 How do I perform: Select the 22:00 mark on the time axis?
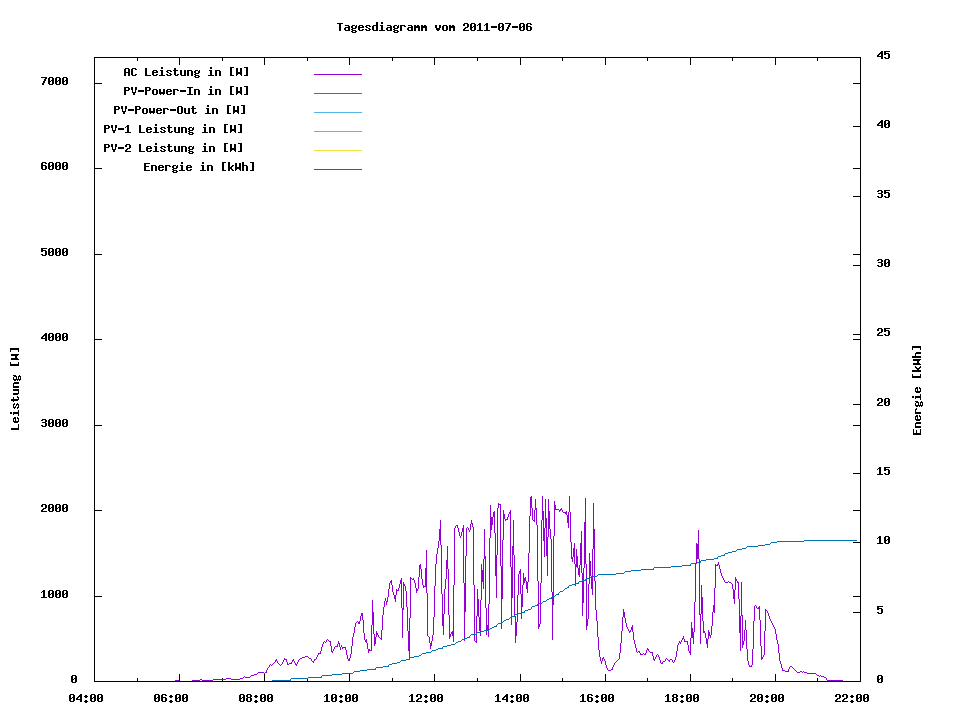(851, 698)
